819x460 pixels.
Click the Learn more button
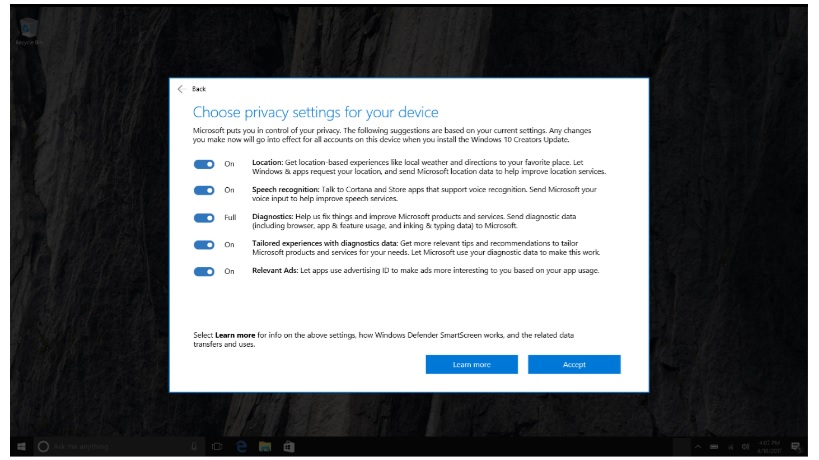click(x=472, y=364)
